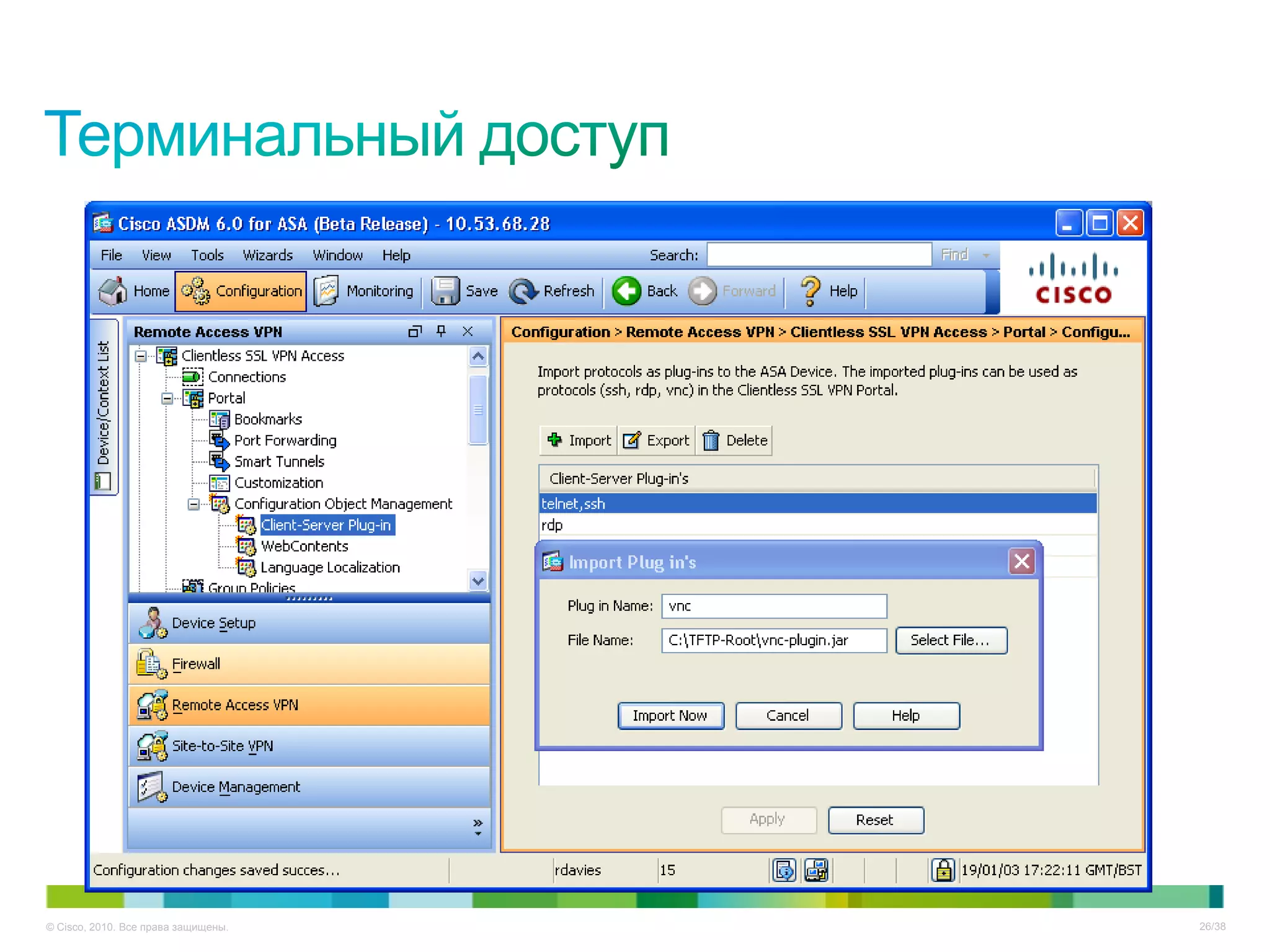Image resolution: width=1270 pixels, height=952 pixels.
Task: Select Language Localization tree item
Action: point(330,568)
